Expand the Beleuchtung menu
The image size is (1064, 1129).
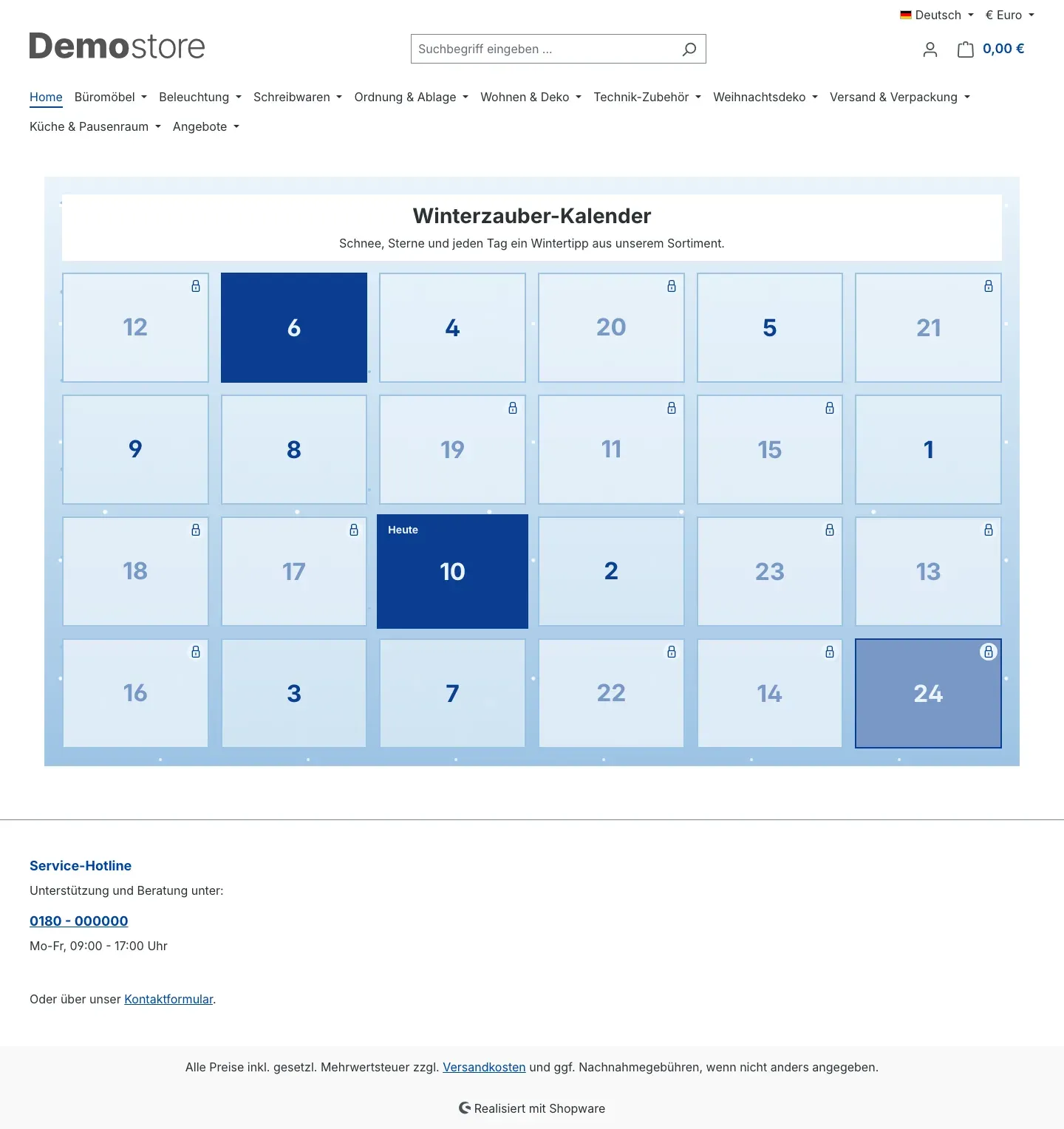click(200, 97)
